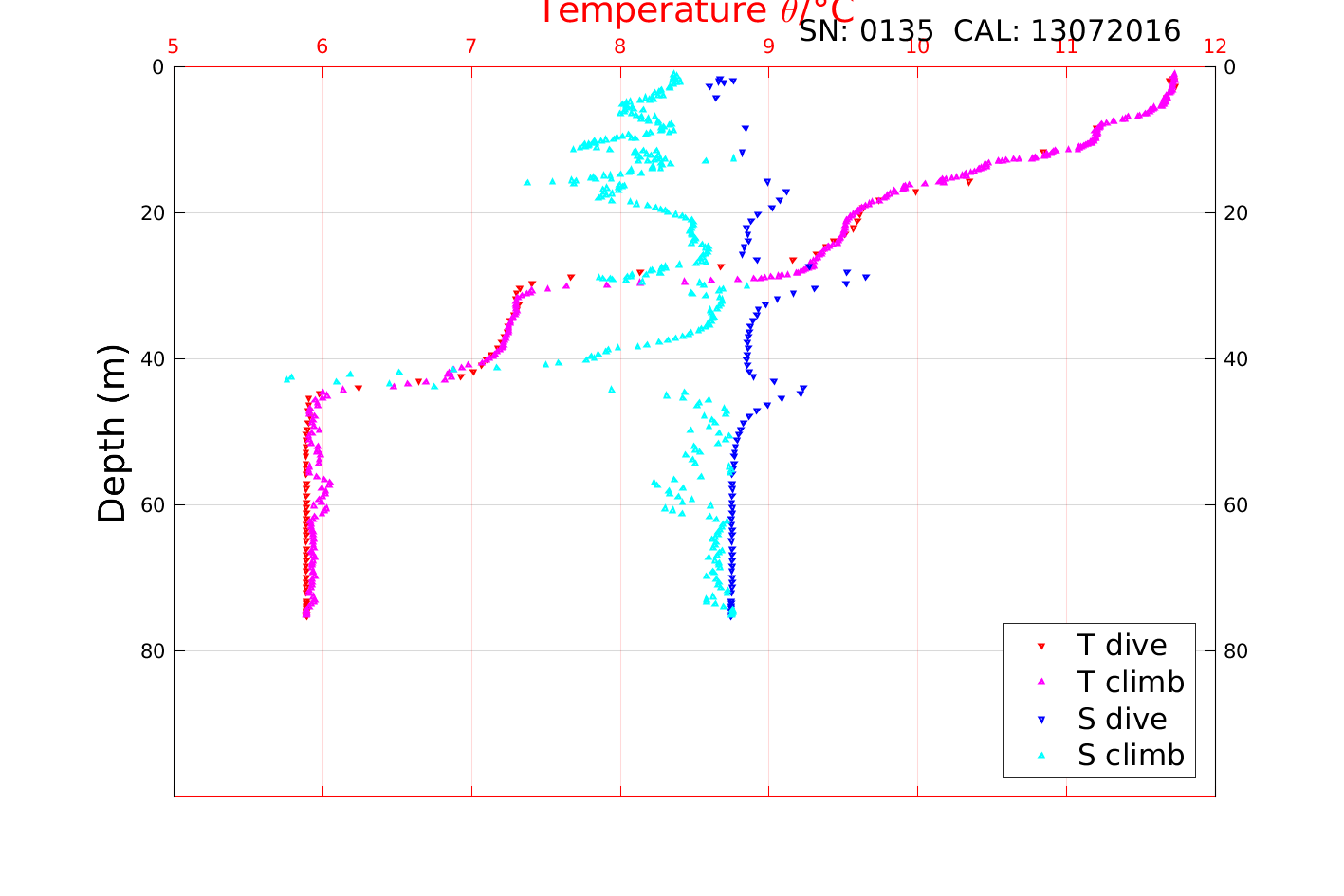Click right depth tick label 20
This screenshot has height=896, width=1344.
tap(1236, 213)
